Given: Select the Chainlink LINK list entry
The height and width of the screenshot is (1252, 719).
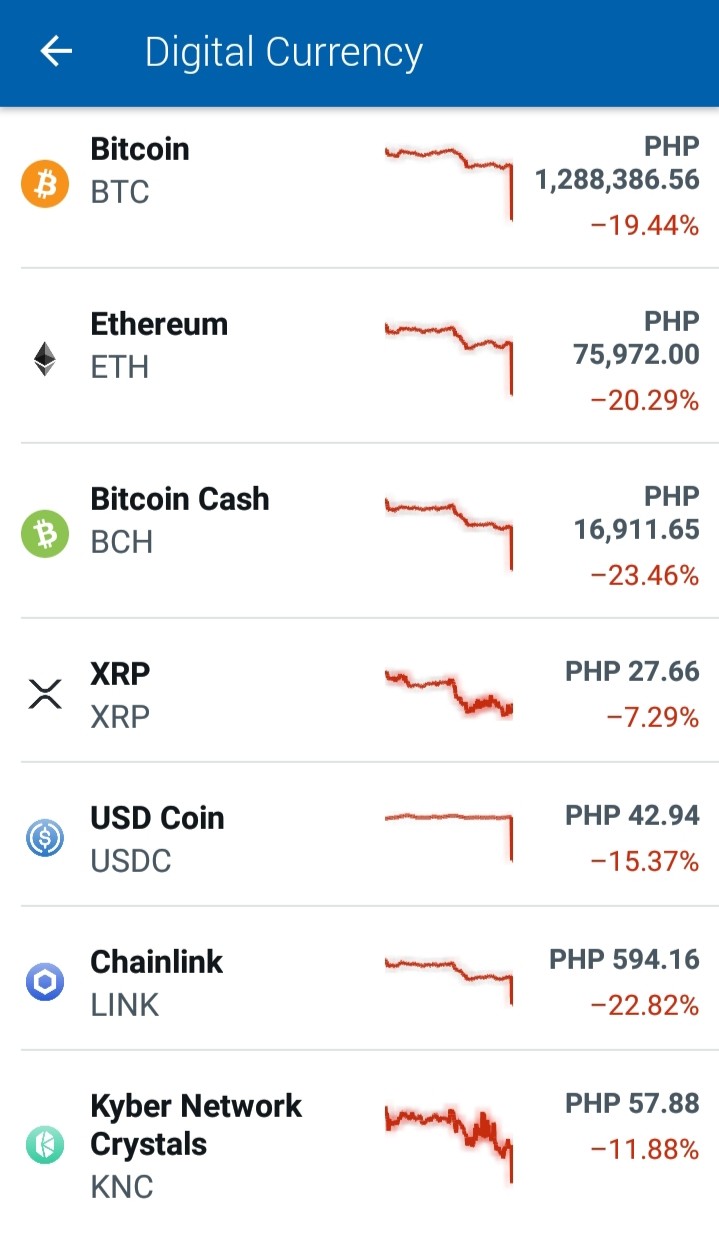Looking at the screenshot, I should (360, 978).
